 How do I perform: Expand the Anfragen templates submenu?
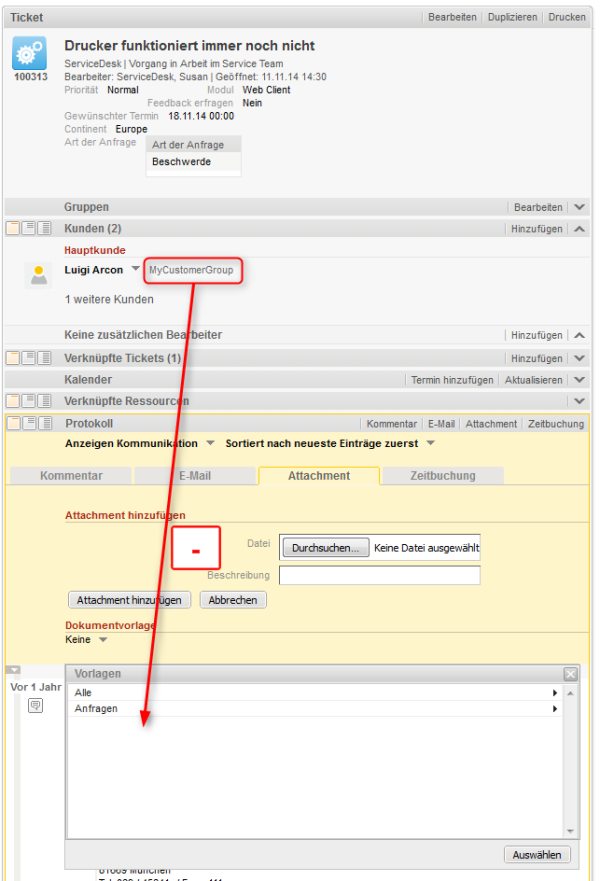[554, 709]
